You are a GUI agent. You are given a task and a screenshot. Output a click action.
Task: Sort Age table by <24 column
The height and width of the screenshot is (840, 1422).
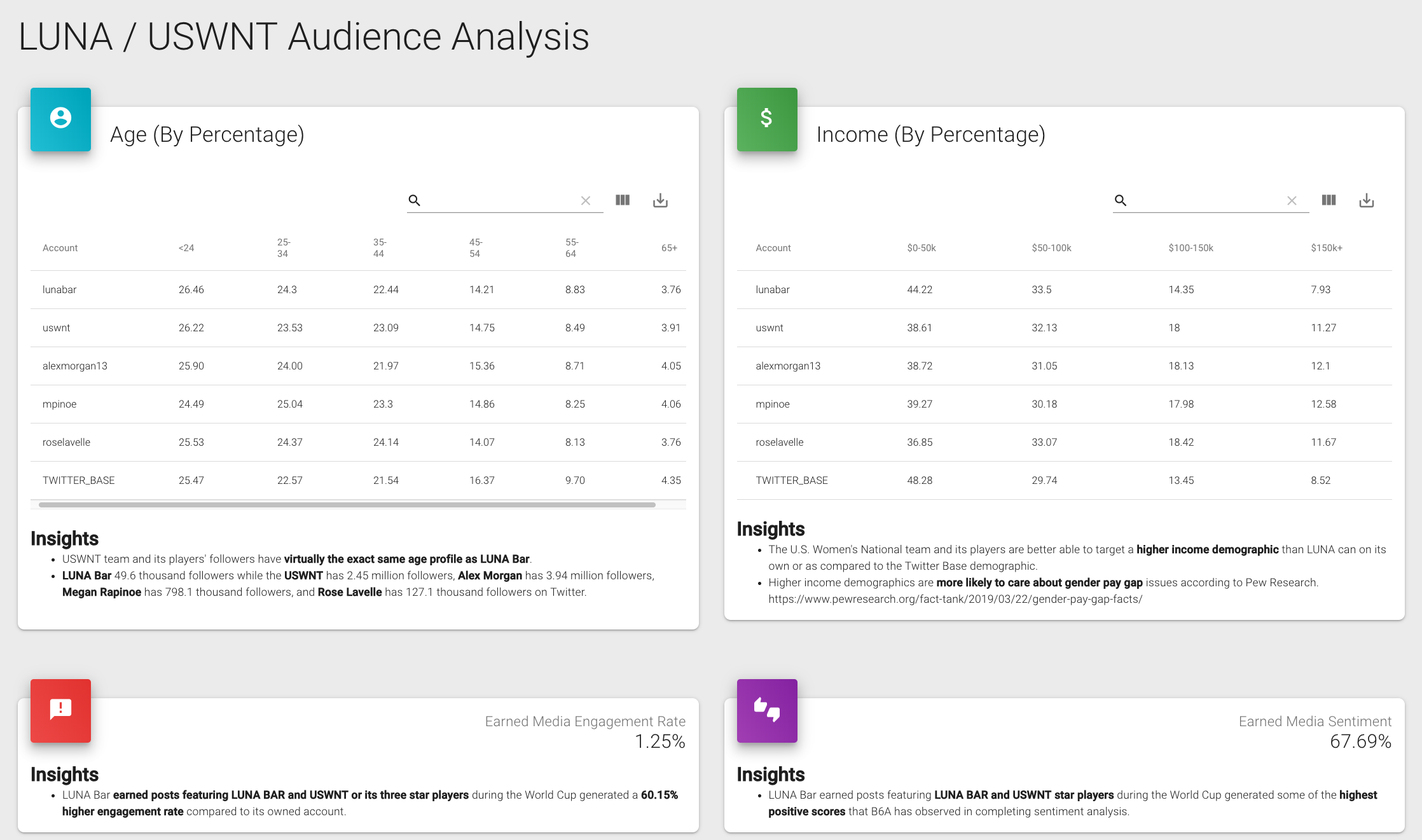point(186,248)
